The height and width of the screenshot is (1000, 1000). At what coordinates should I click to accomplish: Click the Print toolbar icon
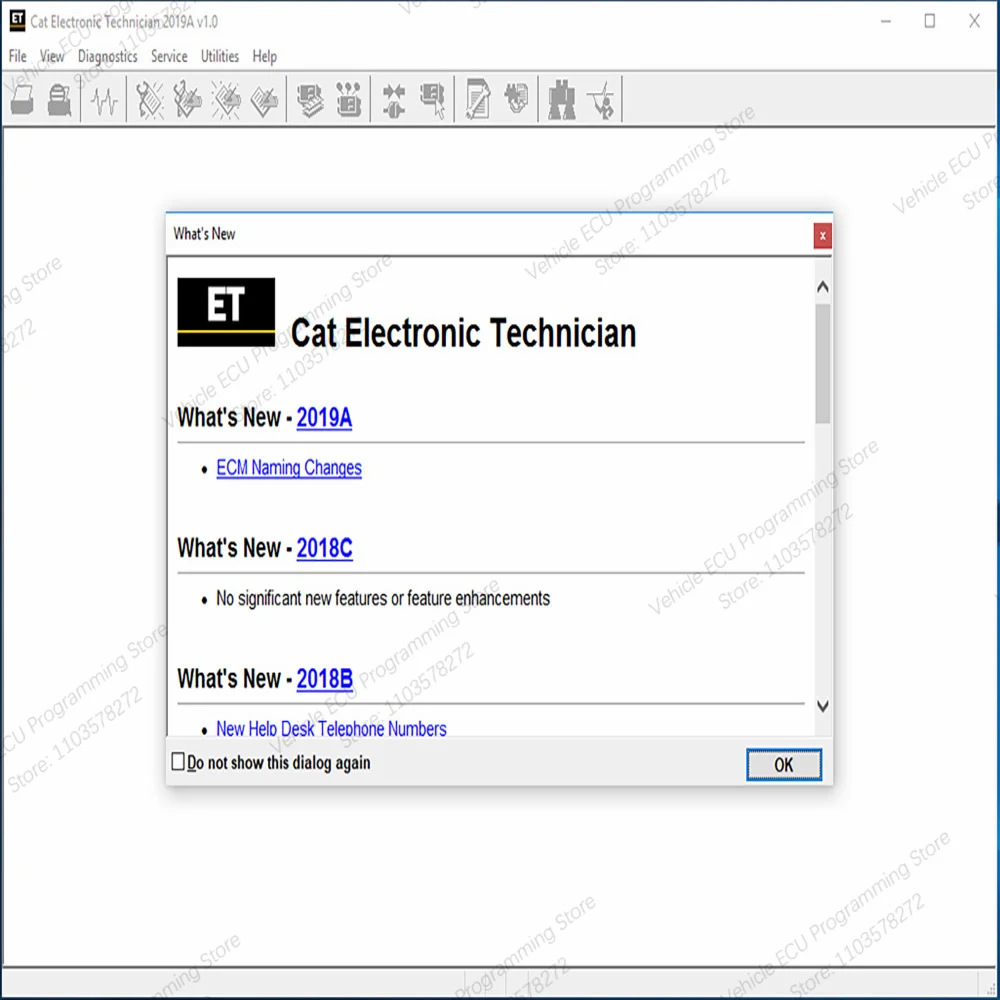click(60, 100)
